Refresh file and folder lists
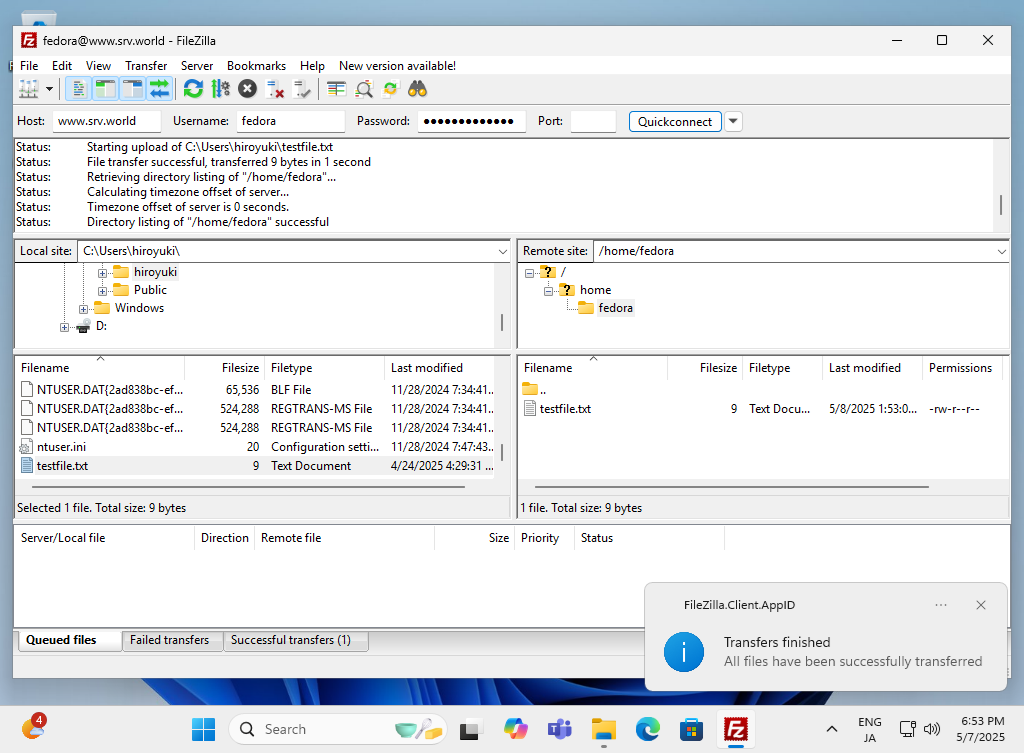 tap(193, 89)
